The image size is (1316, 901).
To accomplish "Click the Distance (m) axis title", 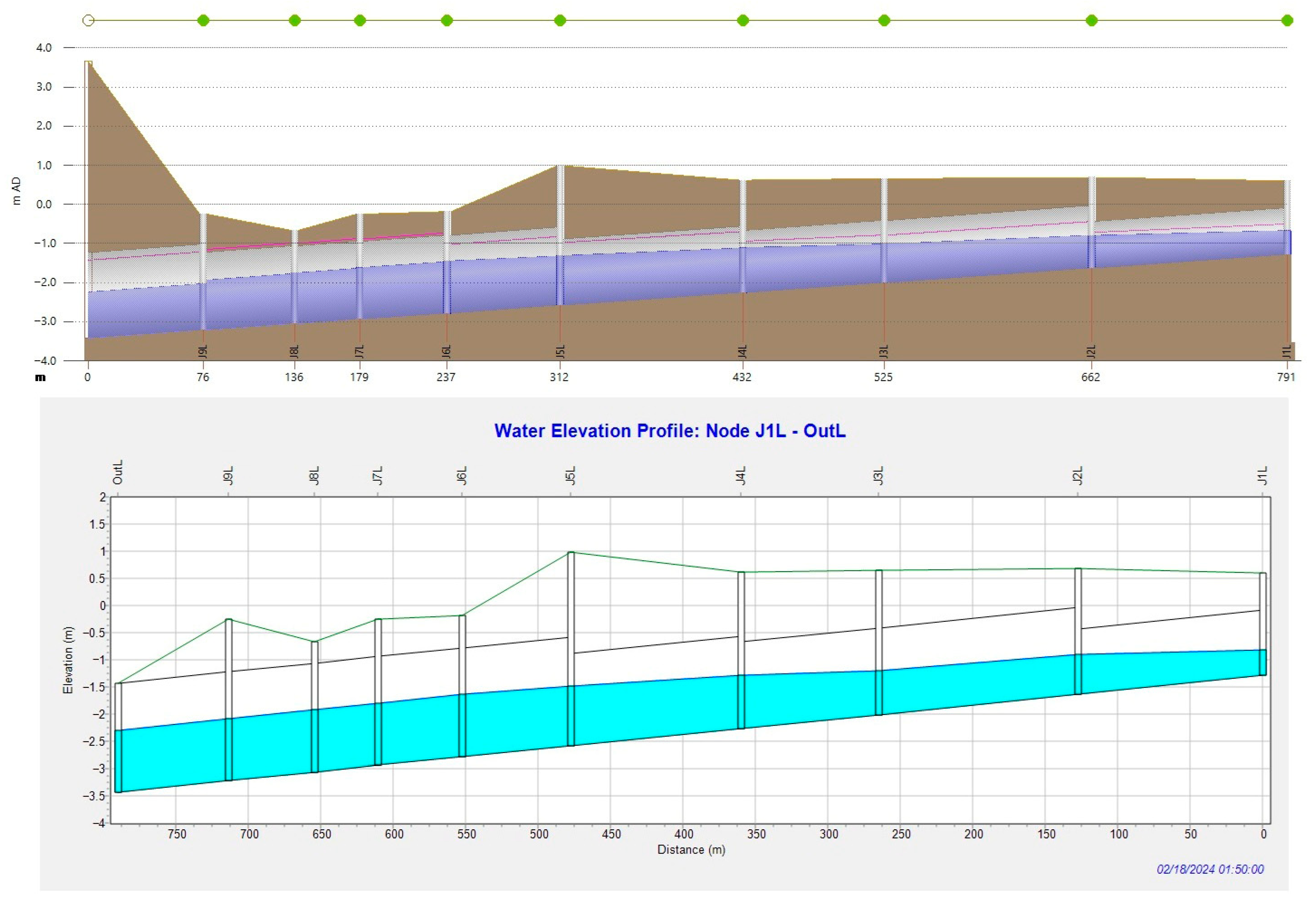I will pyautogui.click(x=691, y=849).
